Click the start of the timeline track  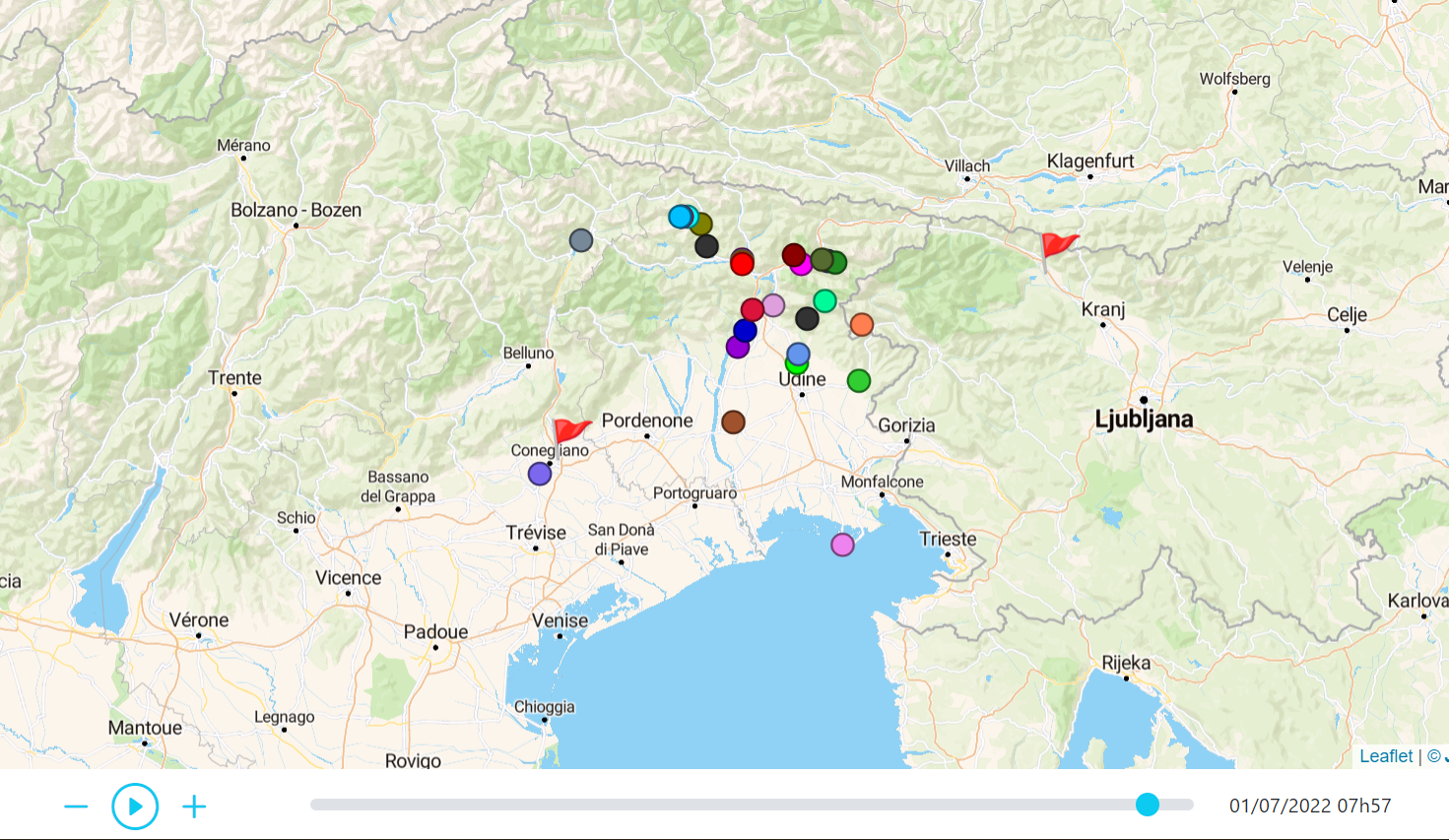pos(315,805)
